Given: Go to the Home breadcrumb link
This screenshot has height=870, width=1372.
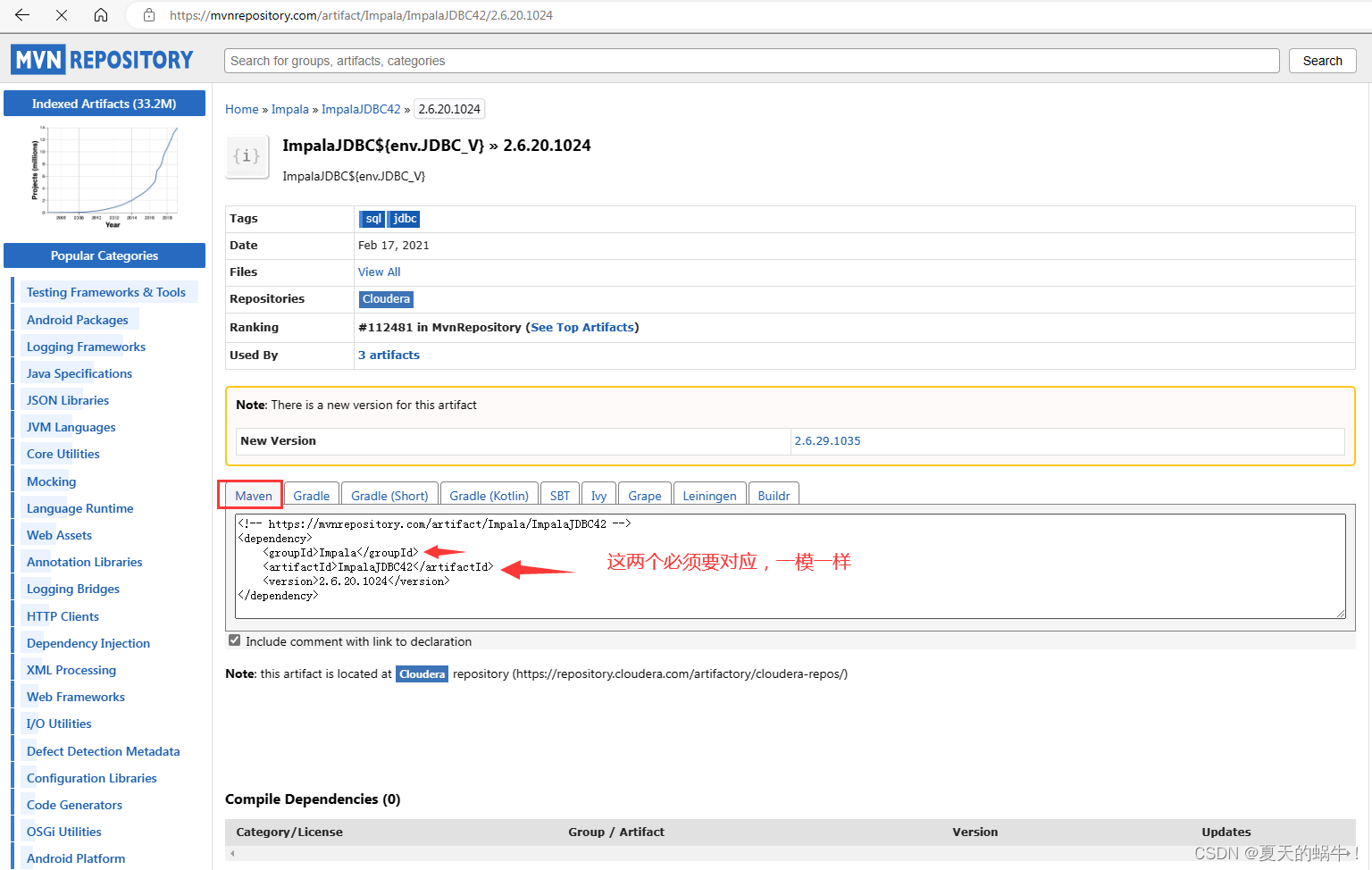Looking at the screenshot, I should coord(241,109).
